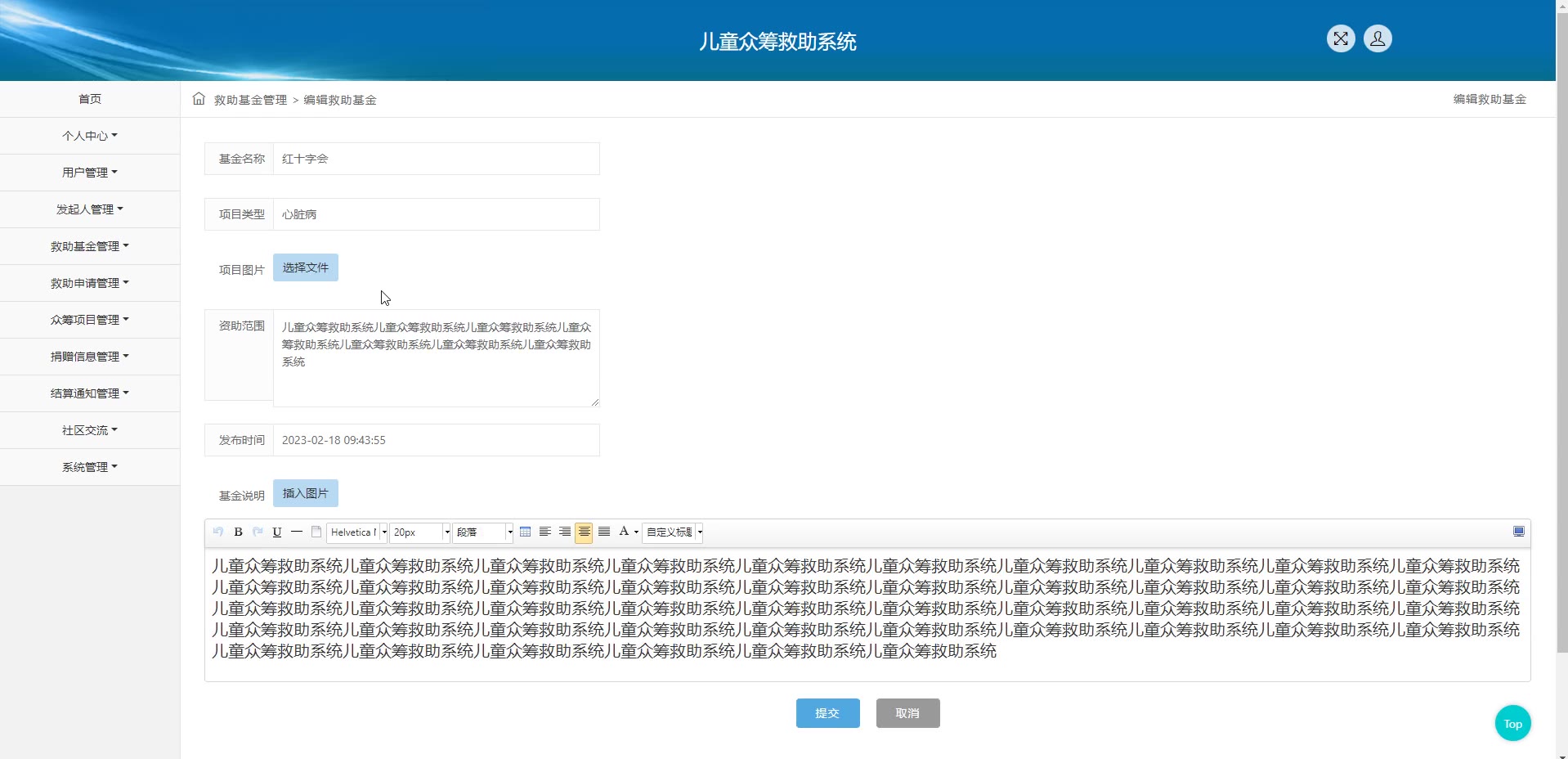Expand the 个人中心 sidebar menu
Viewport: 1568px width, 759px height.
90,136
